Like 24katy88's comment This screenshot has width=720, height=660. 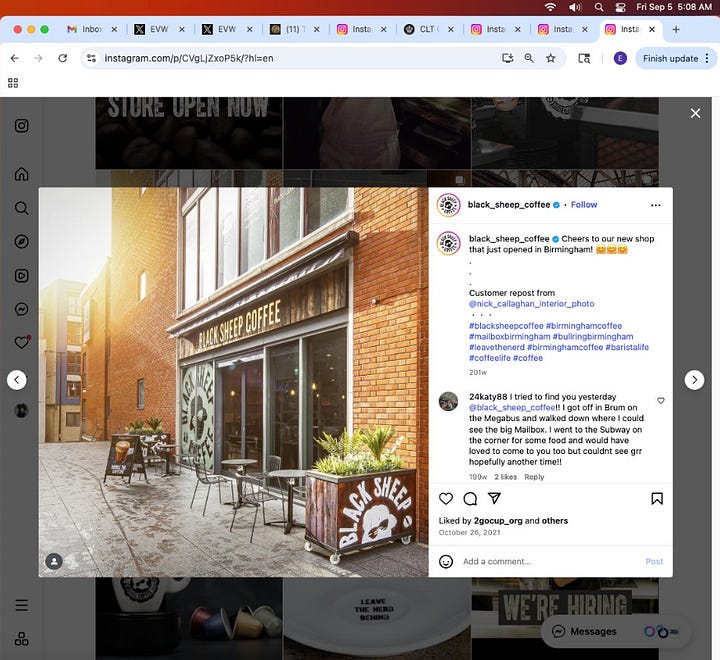[661, 401]
